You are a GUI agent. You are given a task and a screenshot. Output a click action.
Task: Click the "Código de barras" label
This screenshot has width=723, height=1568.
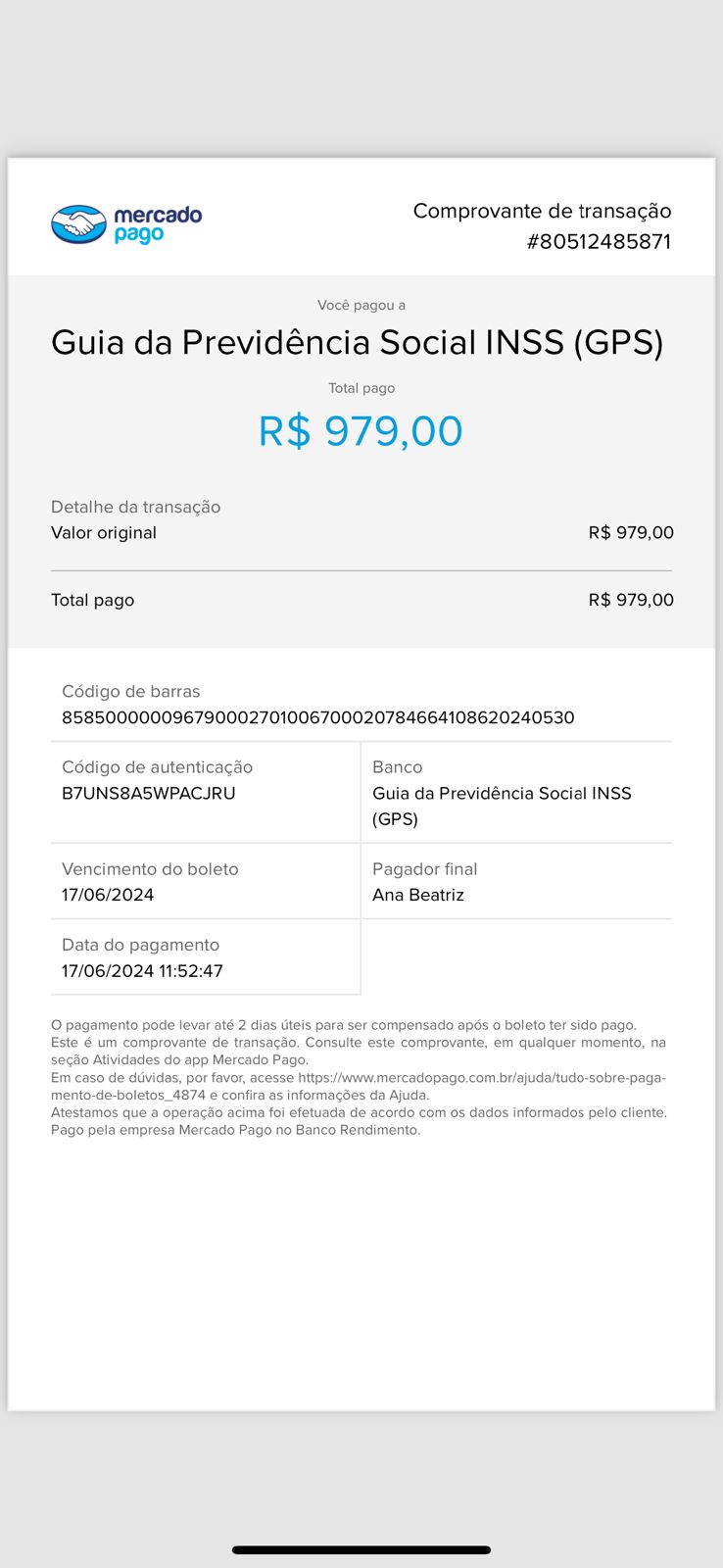tap(130, 691)
